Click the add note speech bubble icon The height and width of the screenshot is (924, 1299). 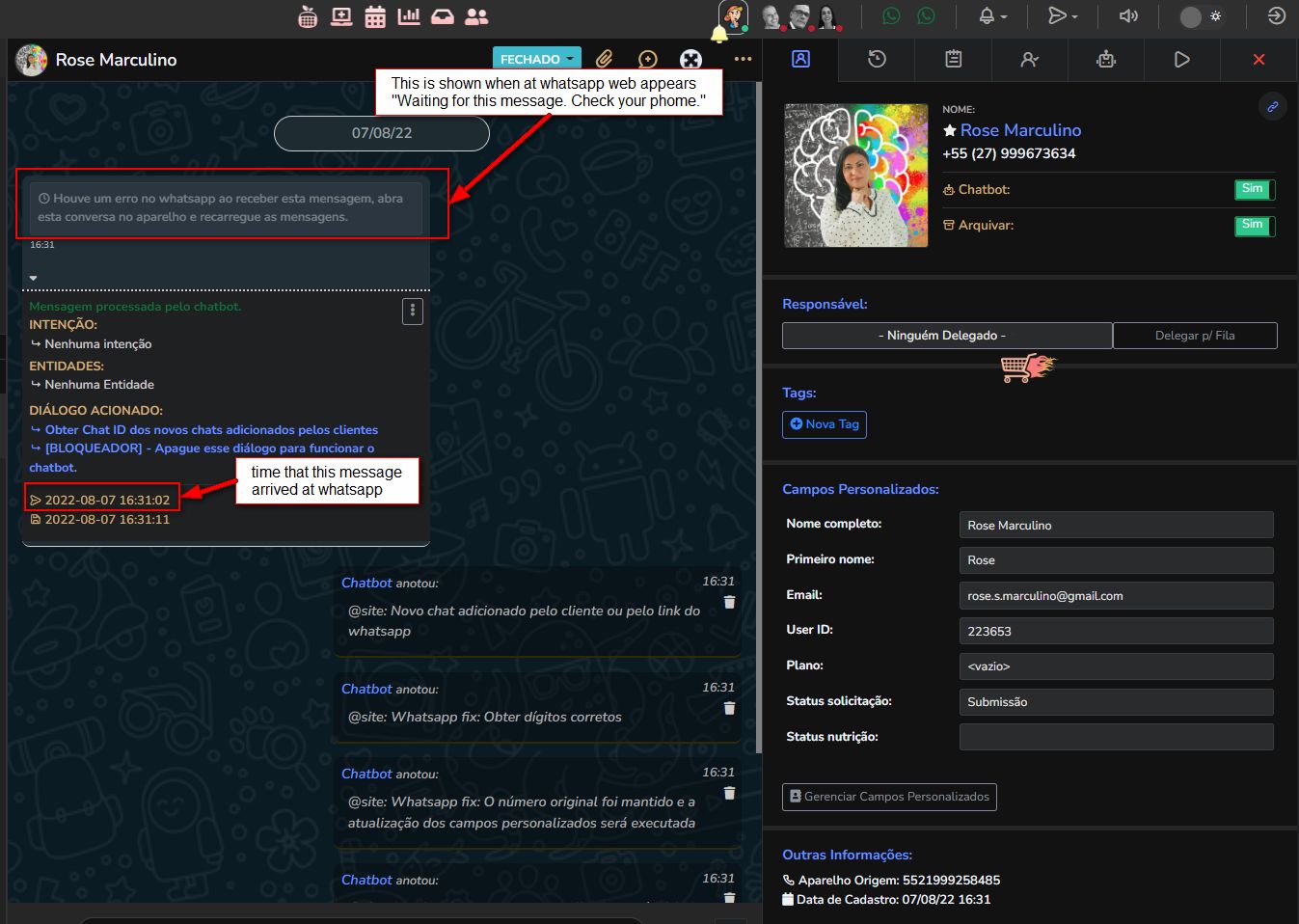[x=648, y=59]
